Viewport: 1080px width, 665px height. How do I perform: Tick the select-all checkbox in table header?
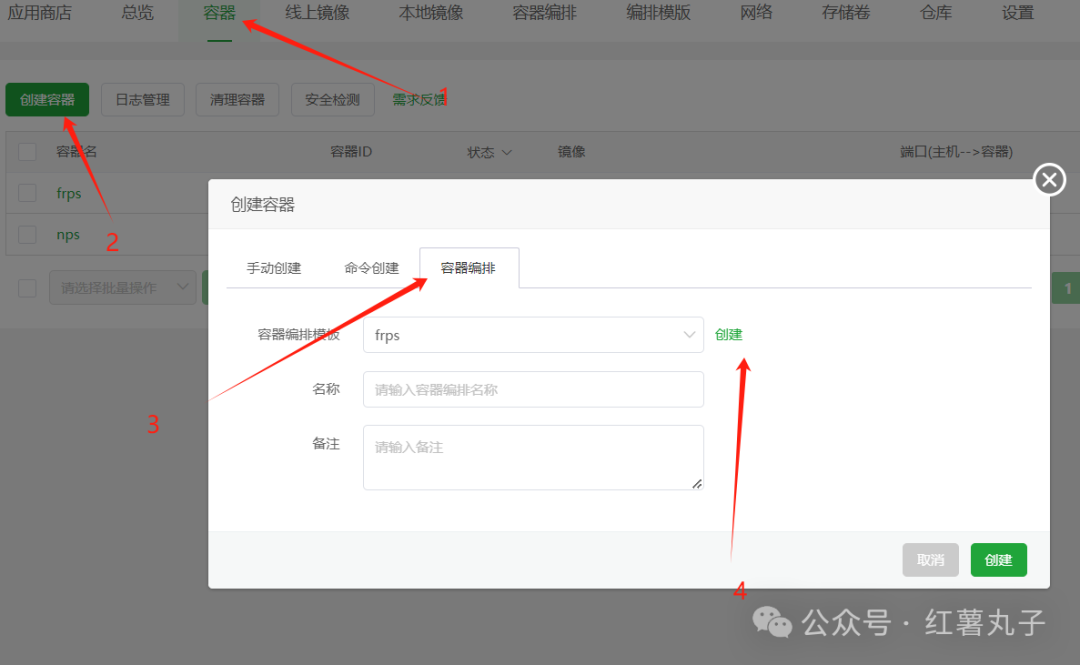(x=27, y=152)
